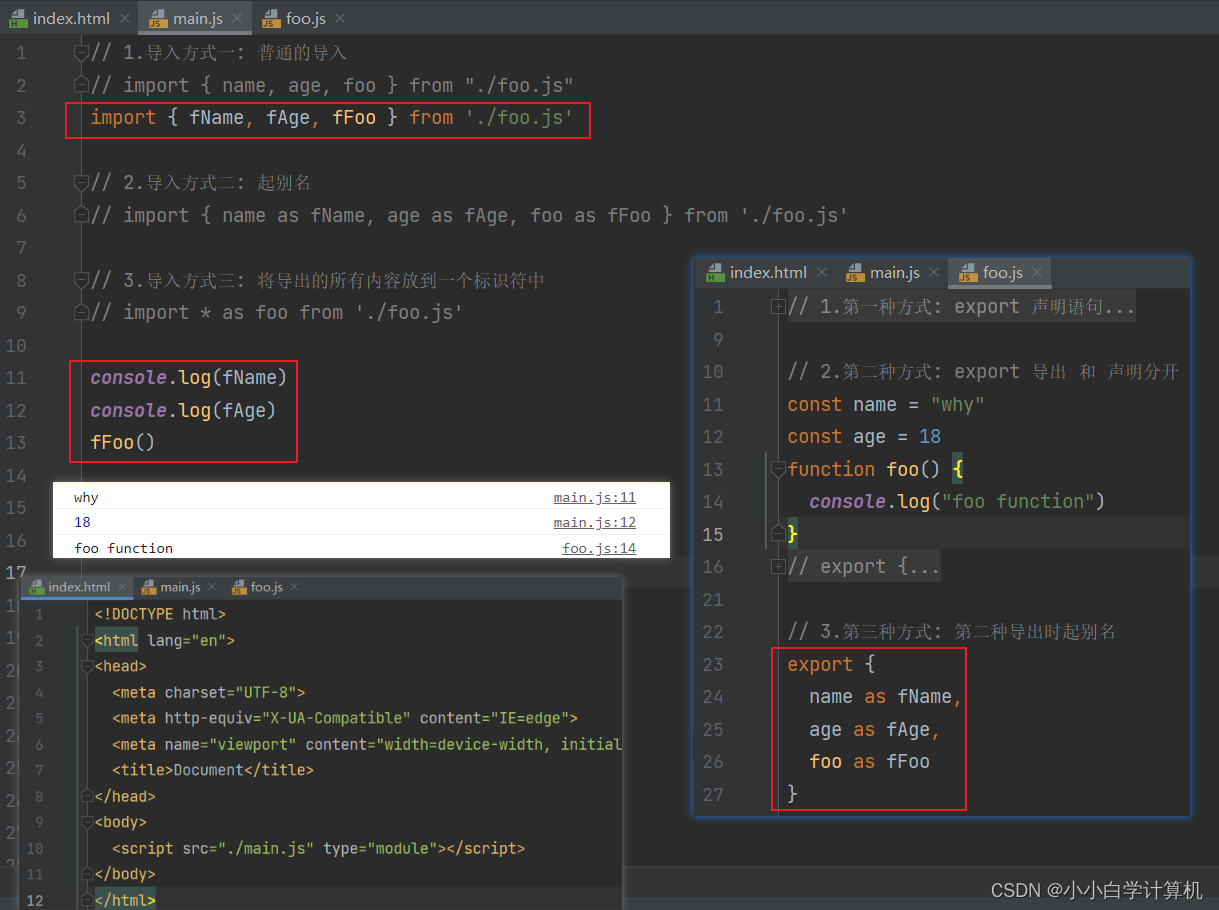Collapse fold marker on main.js line 1 comment
Screen dimensions: 1219x910
click(x=81, y=53)
